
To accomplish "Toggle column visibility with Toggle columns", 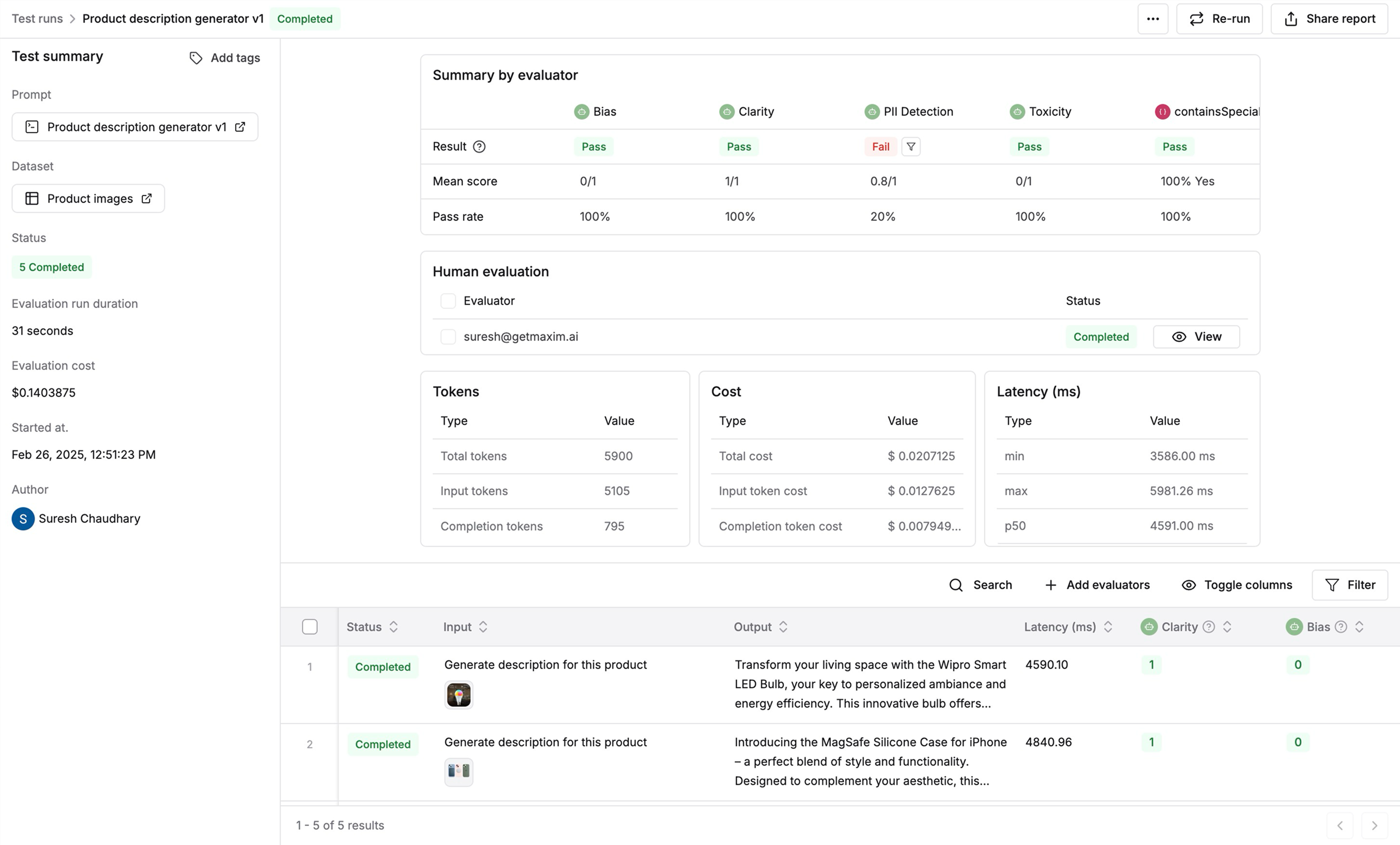I will (1237, 584).
